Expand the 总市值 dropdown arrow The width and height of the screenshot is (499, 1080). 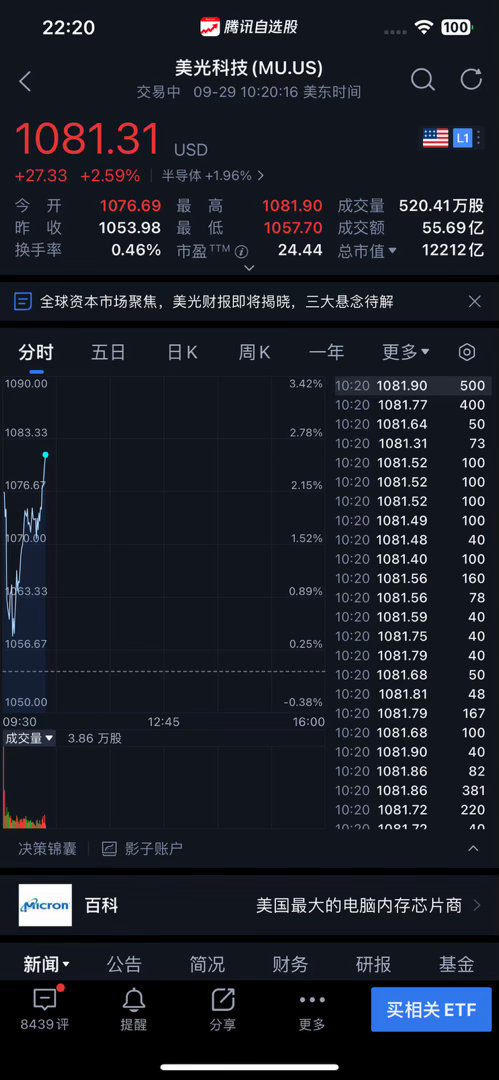click(393, 251)
